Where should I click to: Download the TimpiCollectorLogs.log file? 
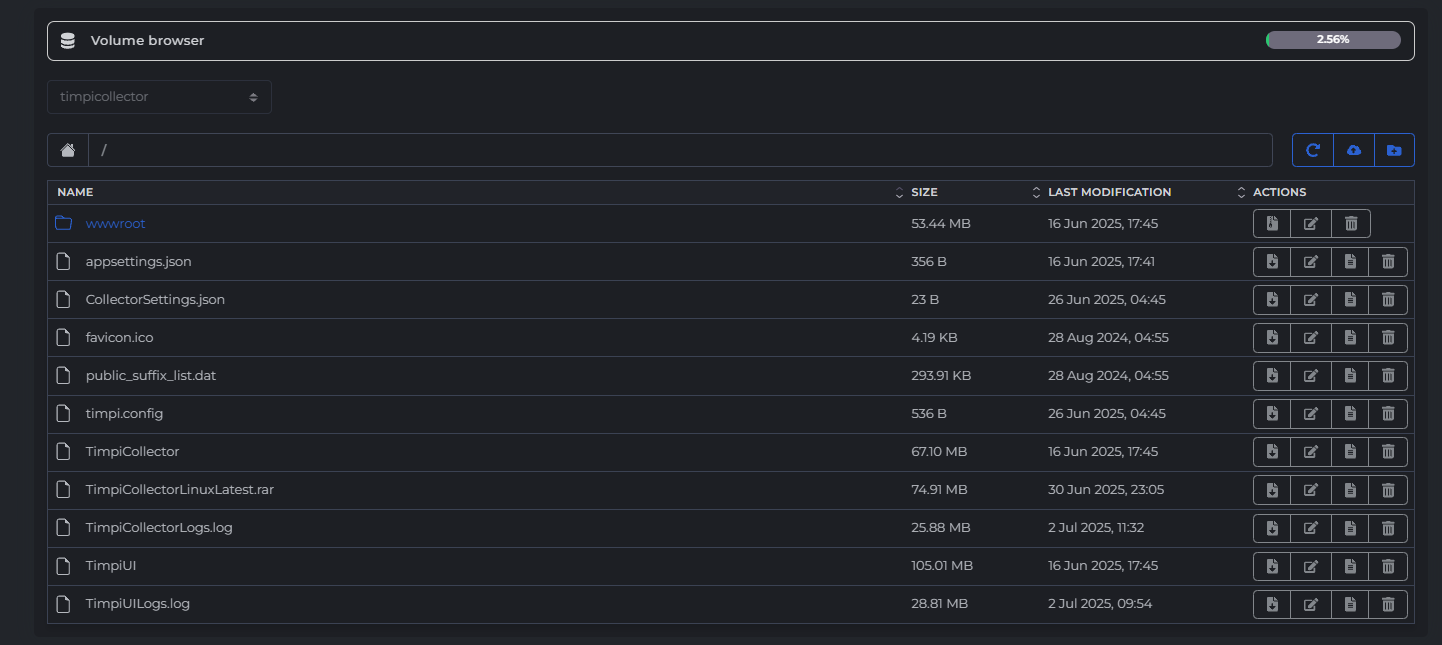[1272, 528]
